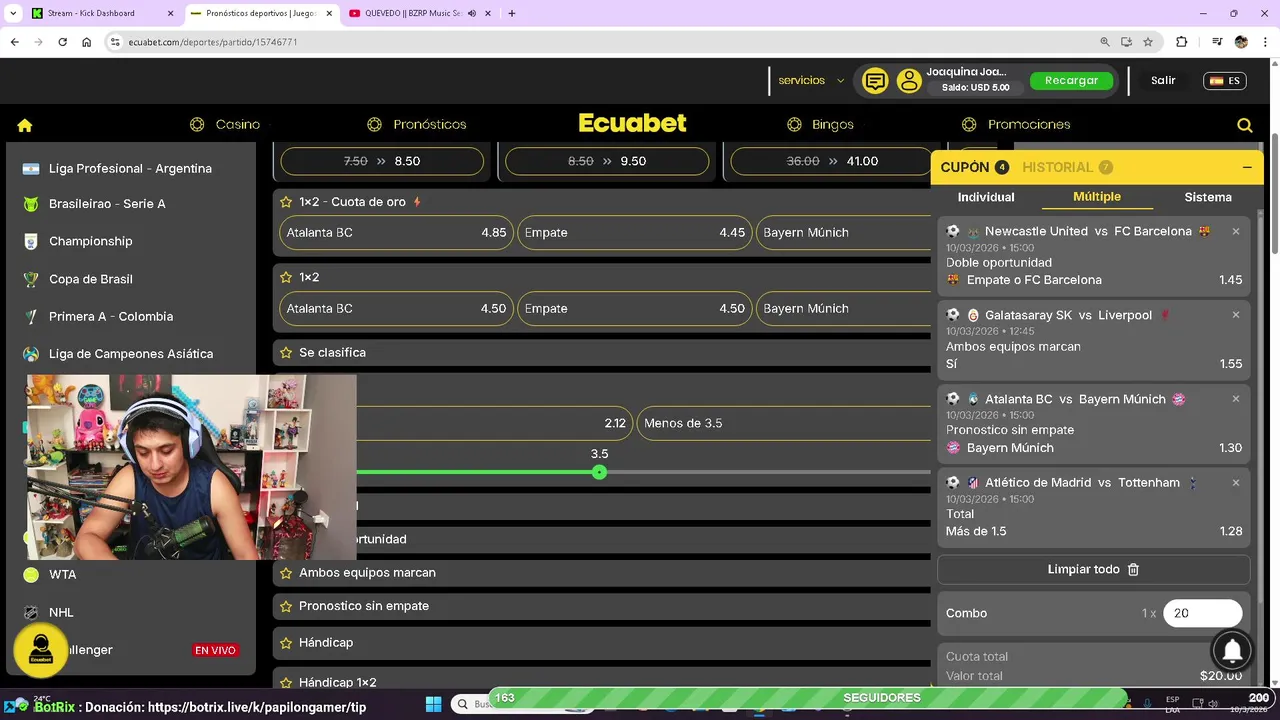
Task: Click the Recargar button
Action: 1071,81
